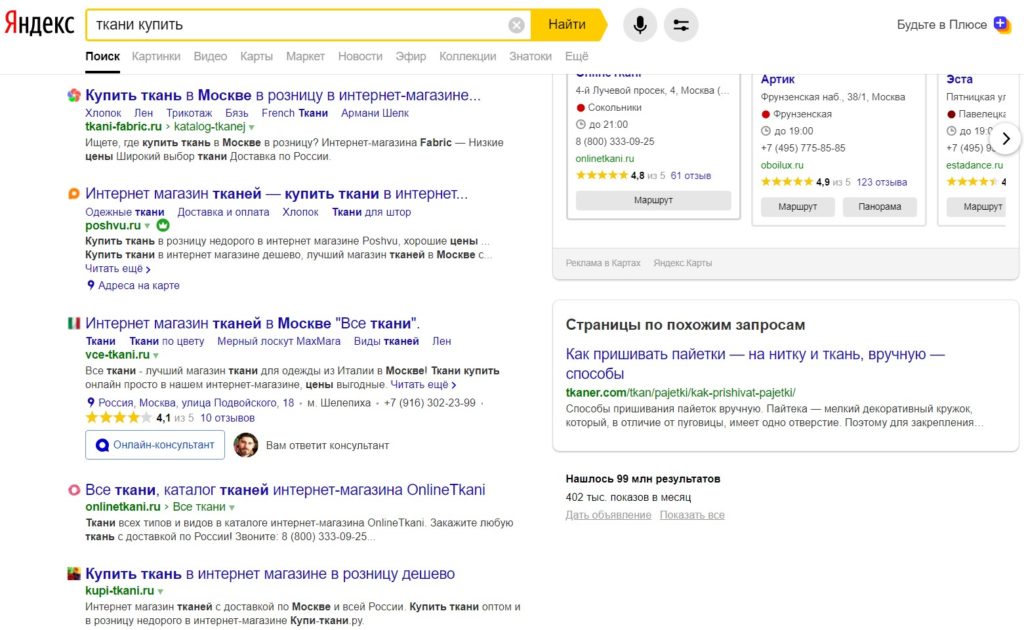Open the 'Карты' tab

click(x=256, y=56)
